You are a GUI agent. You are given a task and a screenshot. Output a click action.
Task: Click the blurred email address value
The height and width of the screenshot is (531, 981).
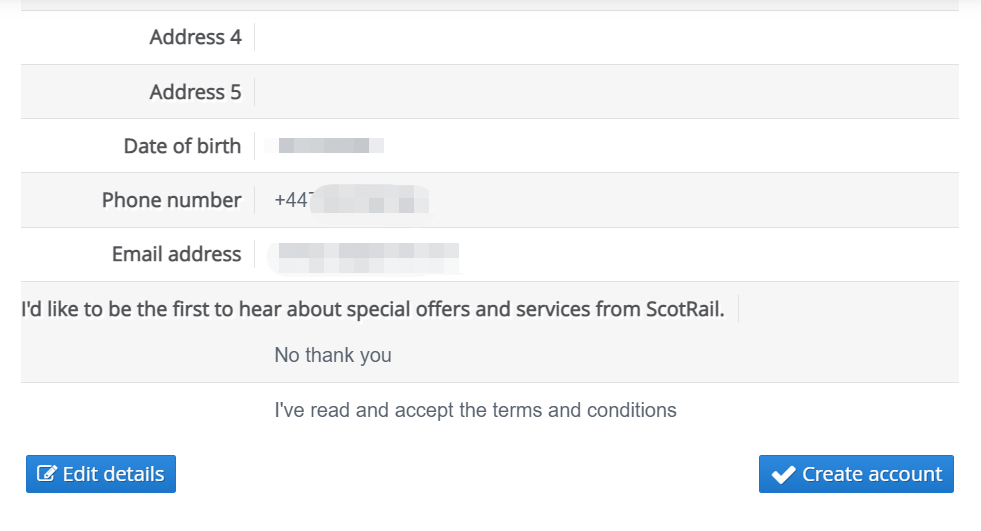pyautogui.click(x=367, y=257)
